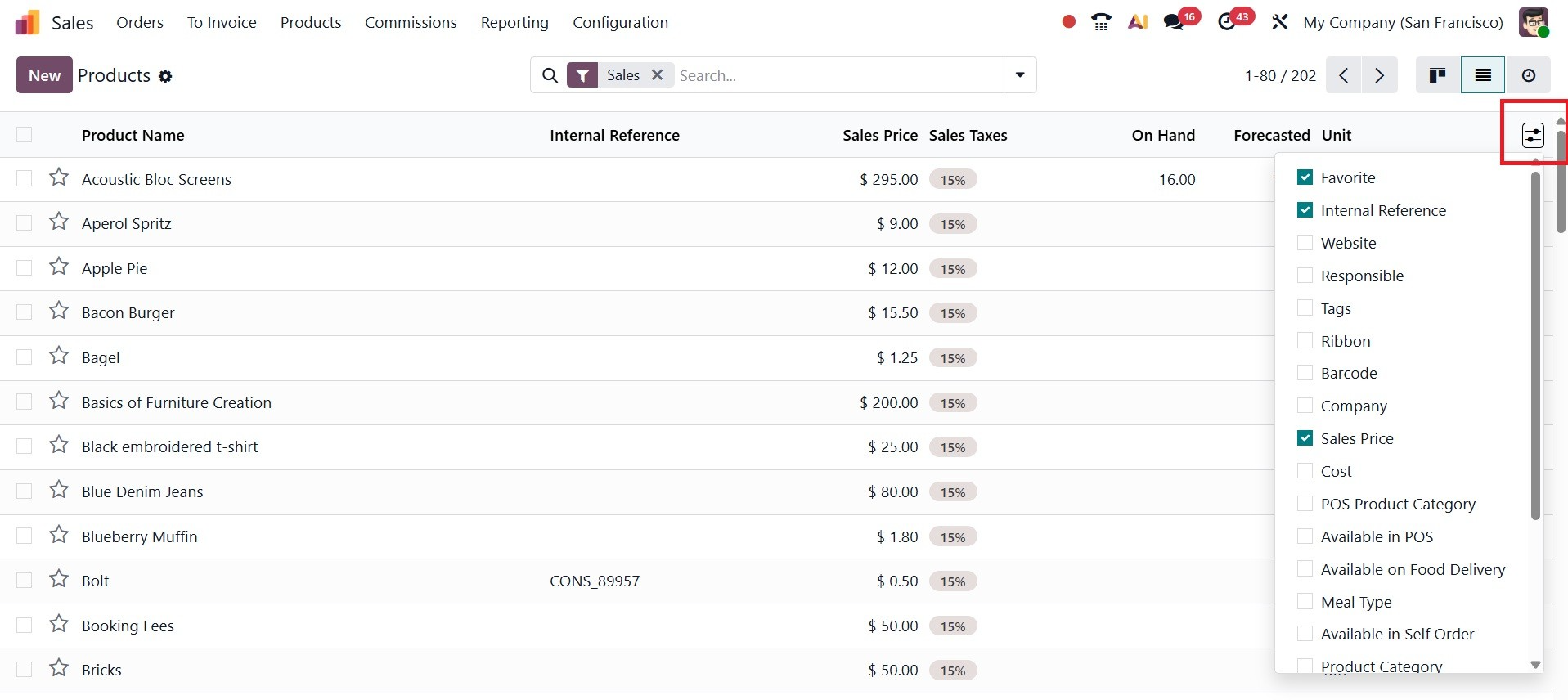
Task: Click the Sales app logo icon
Action: [27, 22]
